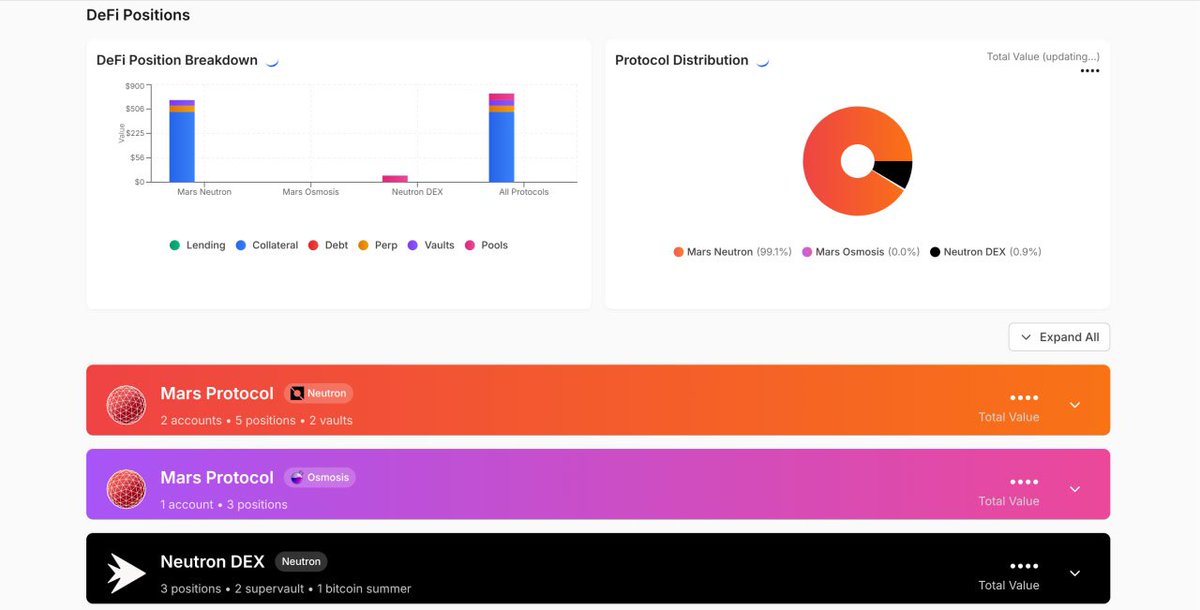Toggle Mars Neutron pie legend entry
Screen dimensions: 1200x610
pos(733,252)
